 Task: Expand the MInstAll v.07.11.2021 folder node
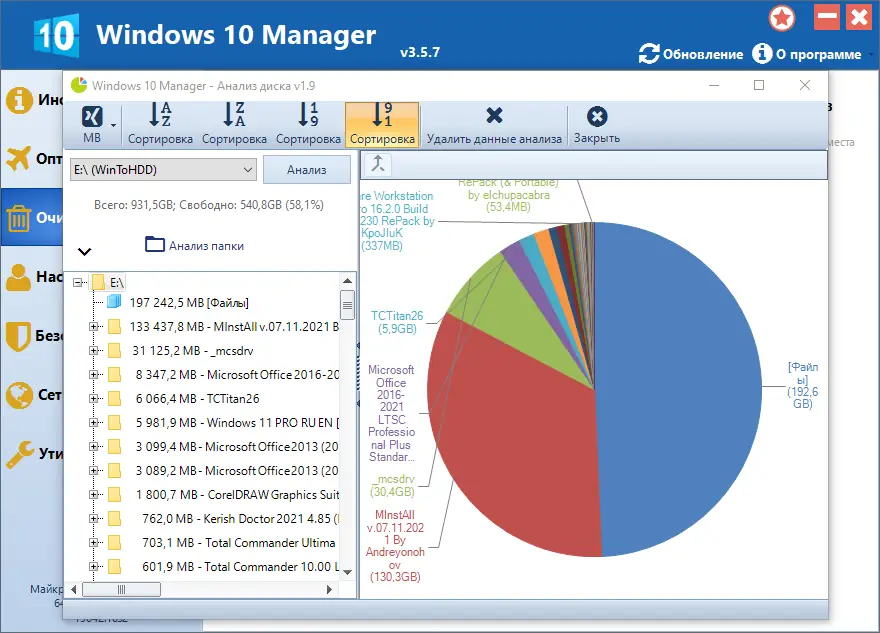pos(94,327)
